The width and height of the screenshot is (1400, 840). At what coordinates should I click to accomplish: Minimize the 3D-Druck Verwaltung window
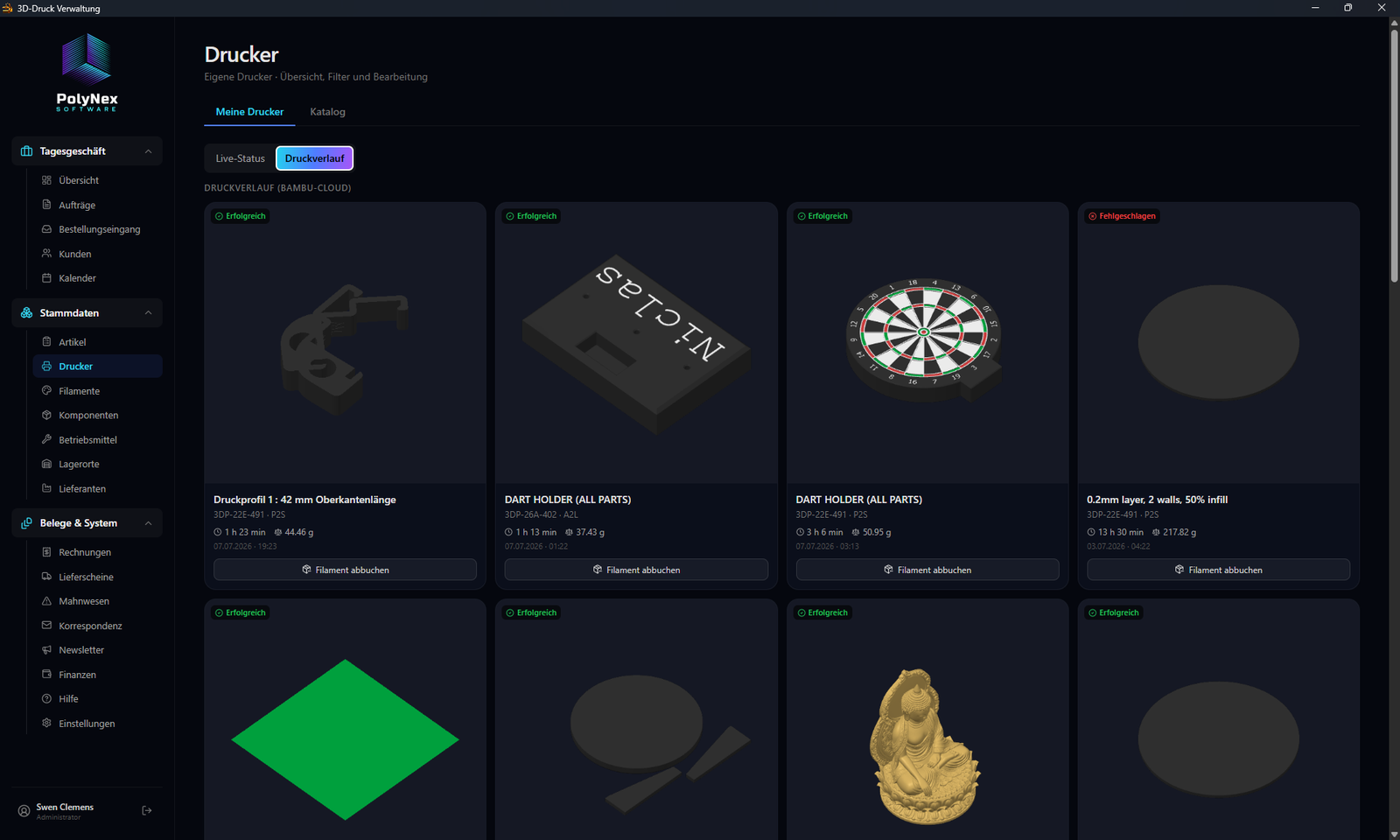tap(1315, 8)
